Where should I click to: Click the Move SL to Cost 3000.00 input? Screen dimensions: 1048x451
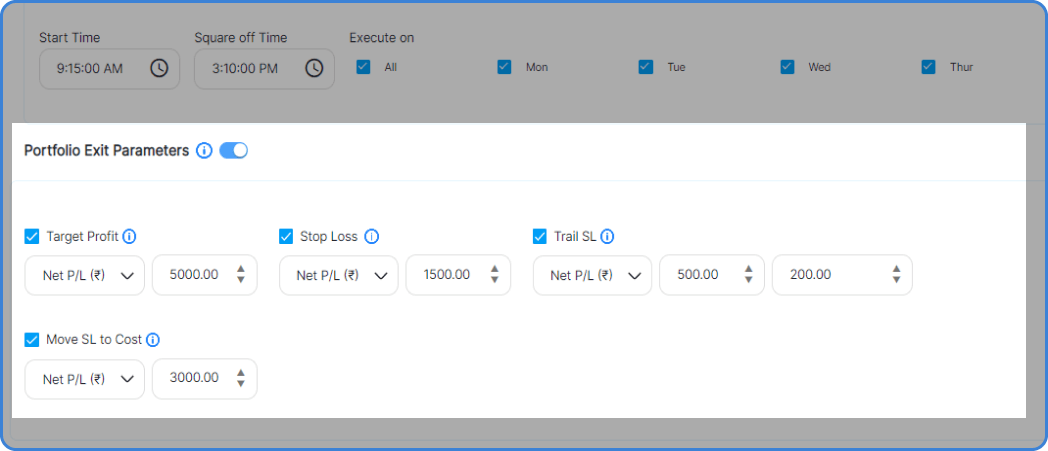(x=205, y=379)
